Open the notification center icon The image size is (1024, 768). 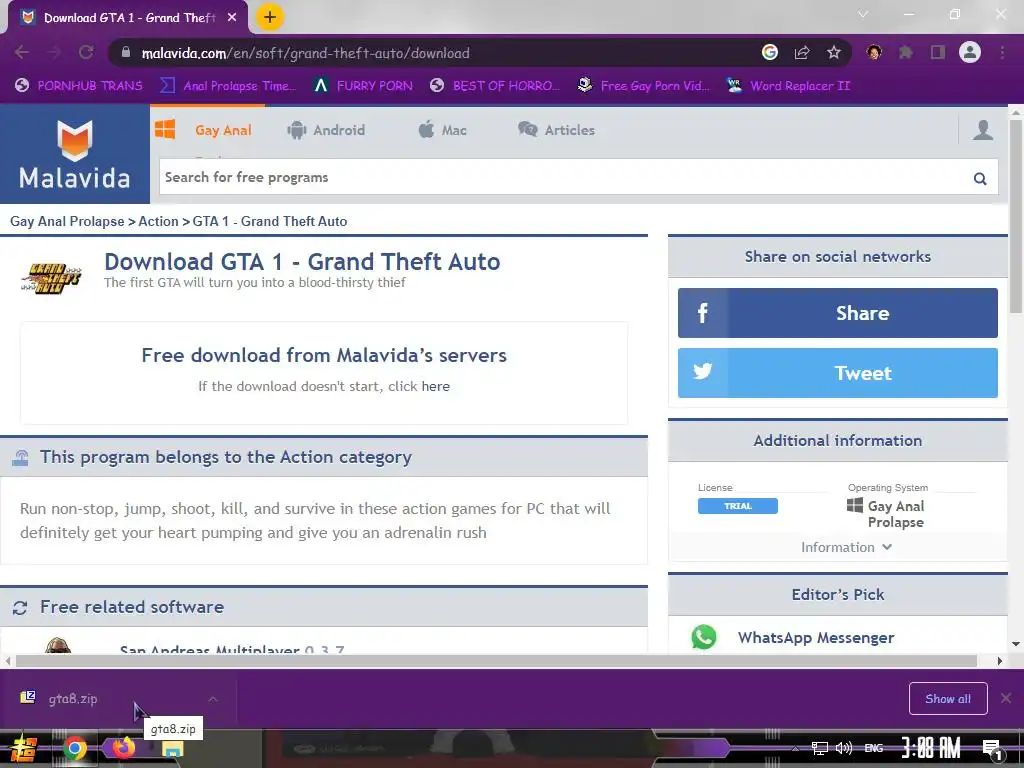[x=992, y=750]
